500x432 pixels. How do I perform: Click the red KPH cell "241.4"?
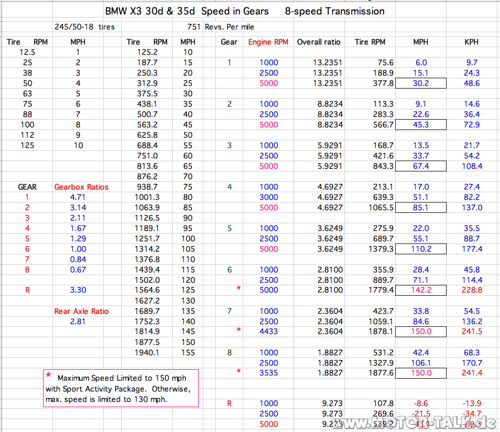pyautogui.click(x=472, y=373)
